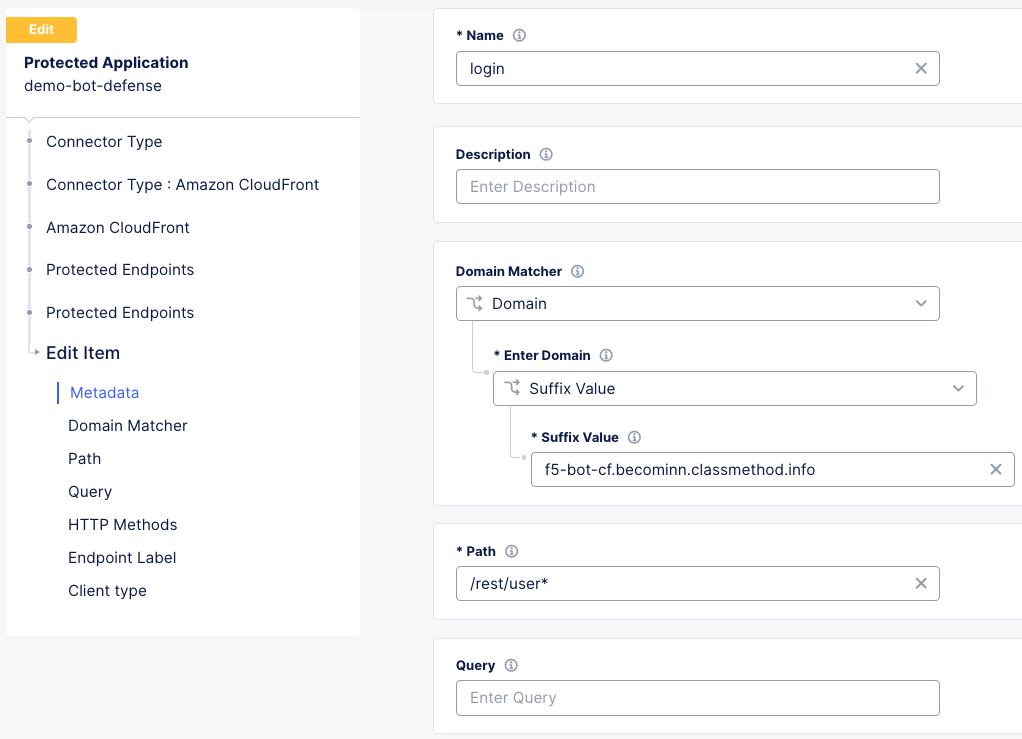Click the info icon beside Path
The width and height of the screenshot is (1022, 739).
pos(512,551)
